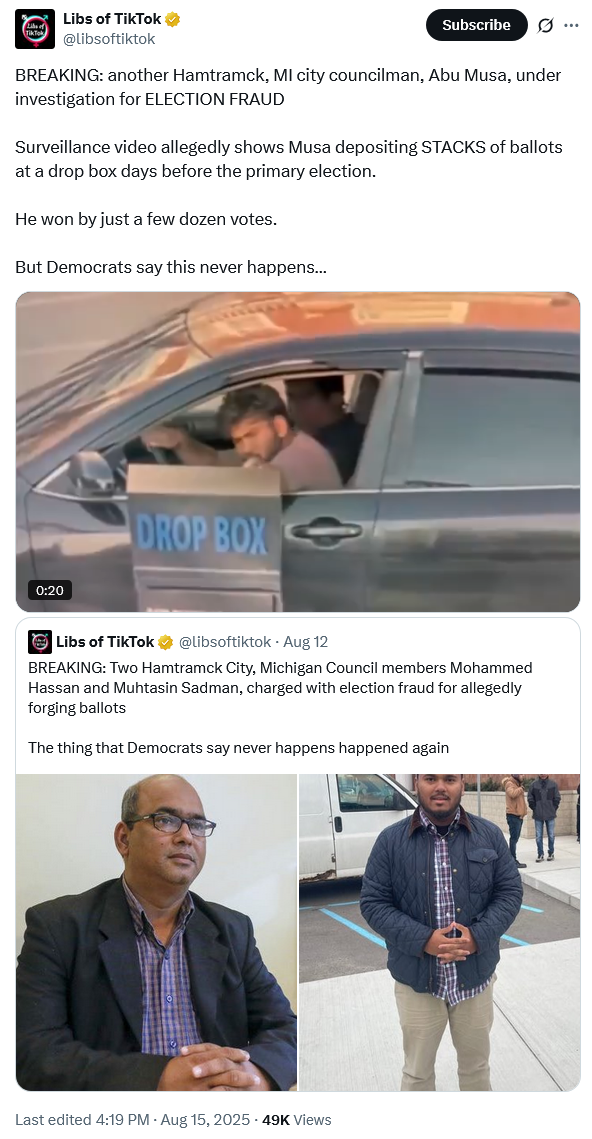
Task: Click the quoted tweet's verified badge
Action: [x=166, y=642]
